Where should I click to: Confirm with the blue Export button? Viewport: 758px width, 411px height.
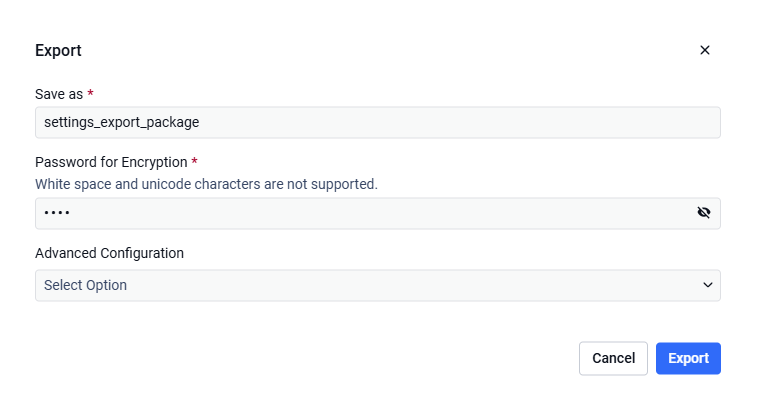click(688, 358)
